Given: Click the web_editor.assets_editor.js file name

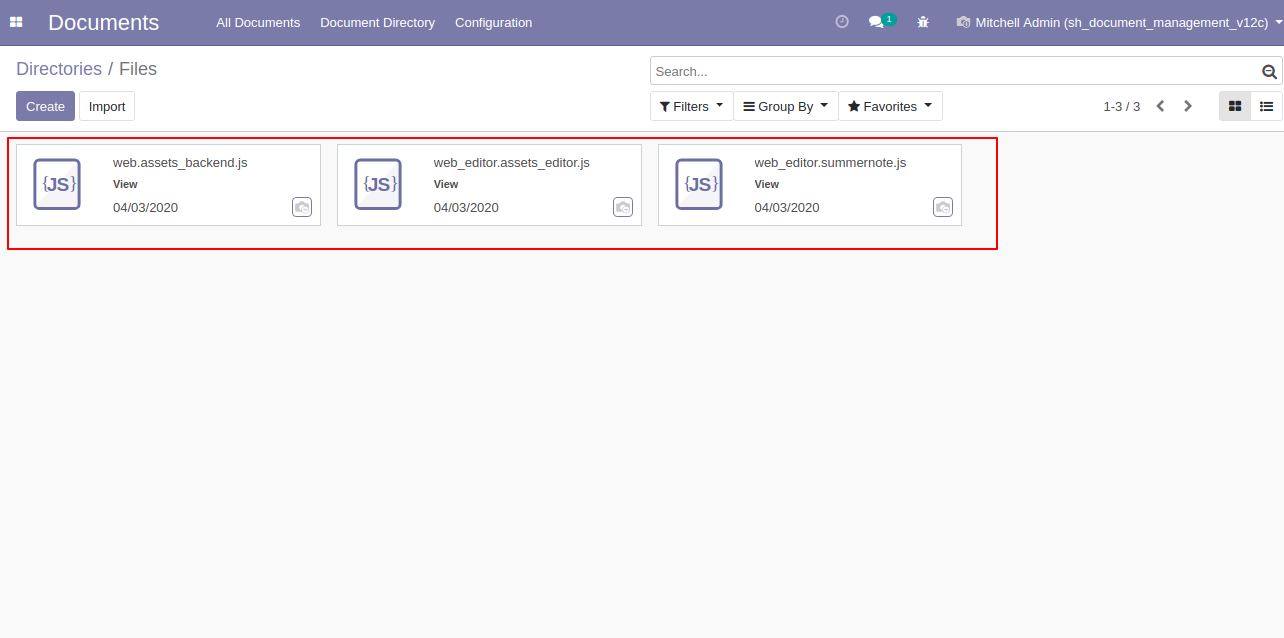Looking at the screenshot, I should [512, 162].
